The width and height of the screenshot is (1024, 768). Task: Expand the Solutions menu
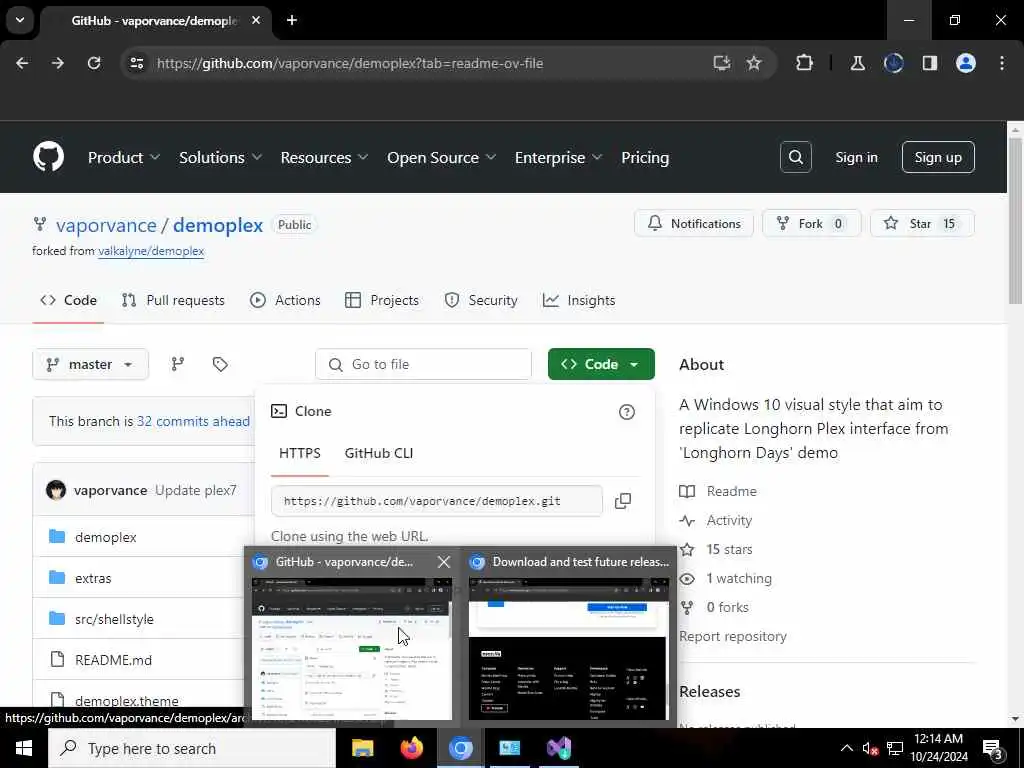pyautogui.click(x=220, y=157)
